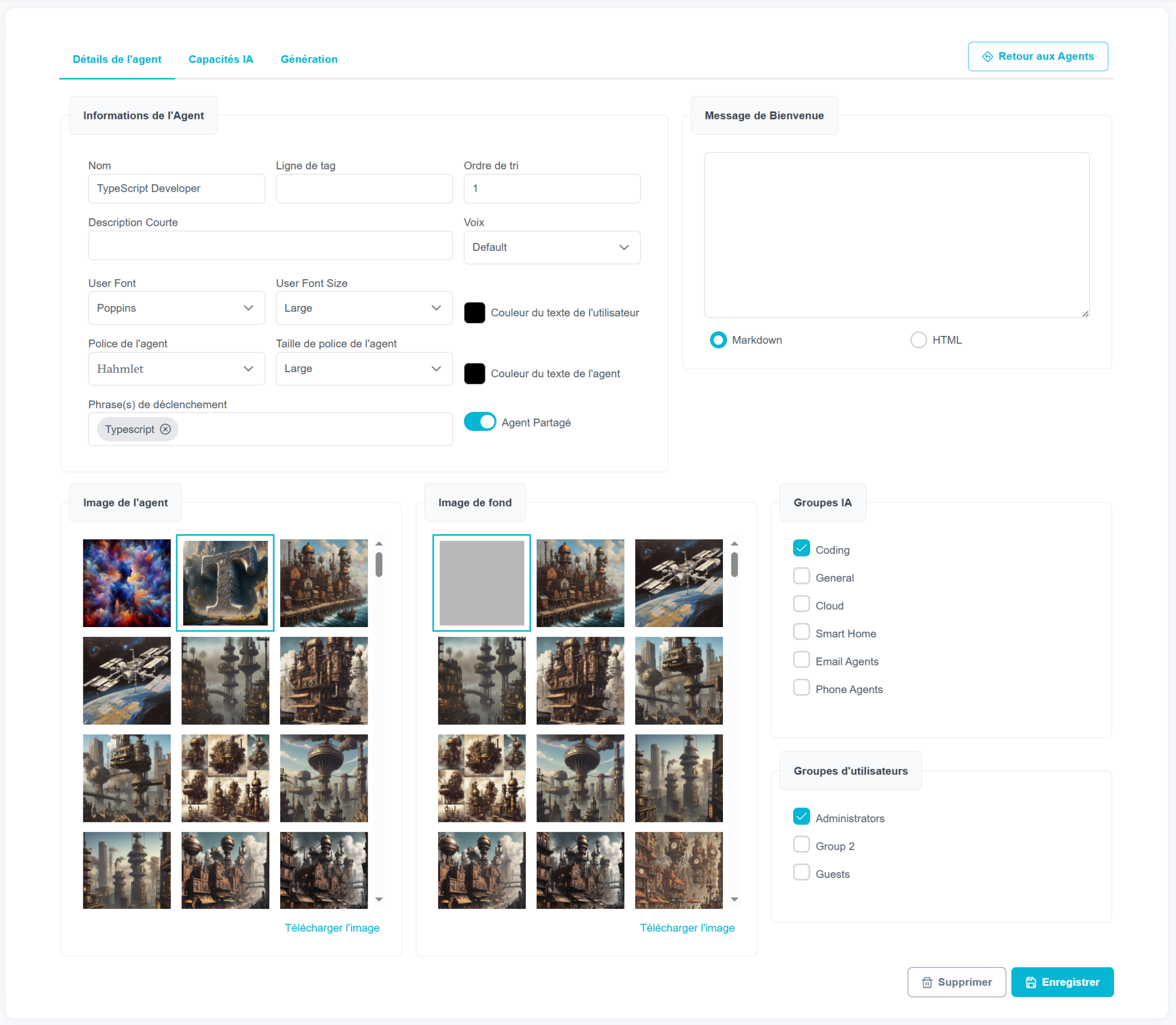1176x1025 pixels.
Task: Toggle the Agent Partagé switch
Action: [x=480, y=422]
